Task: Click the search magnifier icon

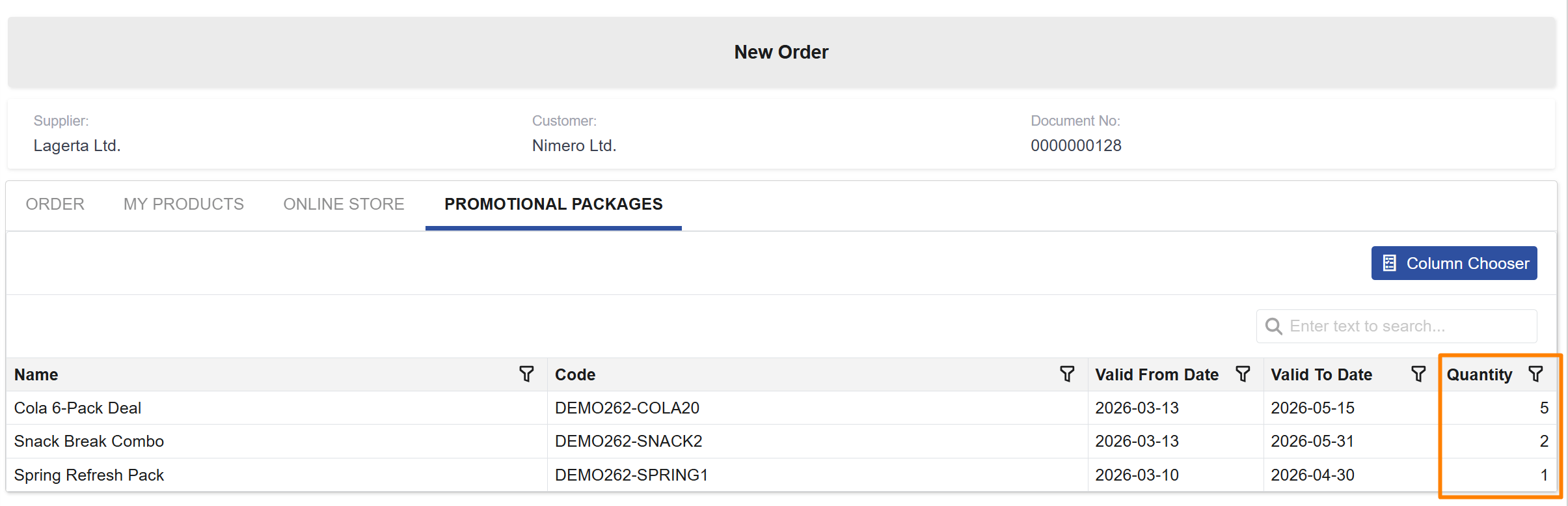Action: coord(1273,326)
